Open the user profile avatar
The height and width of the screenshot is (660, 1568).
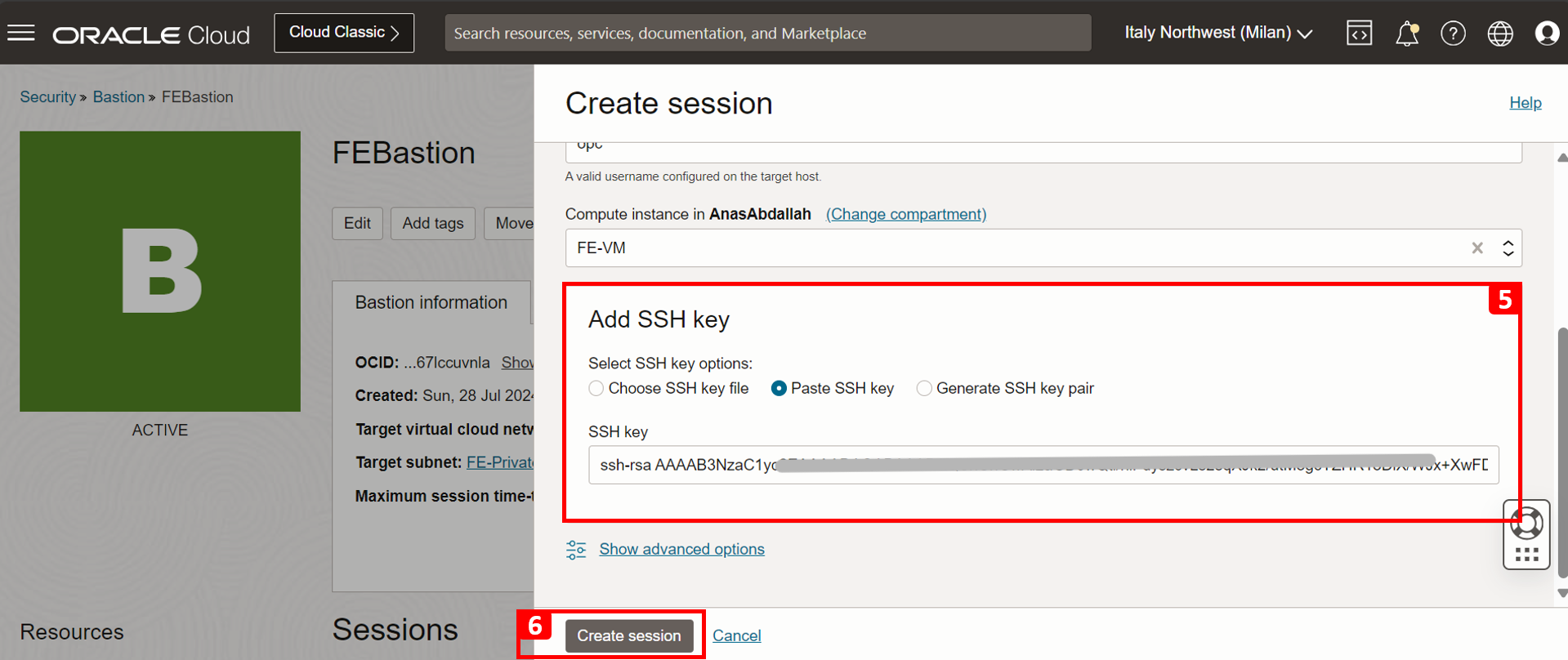pyautogui.click(x=1547, y=33)
